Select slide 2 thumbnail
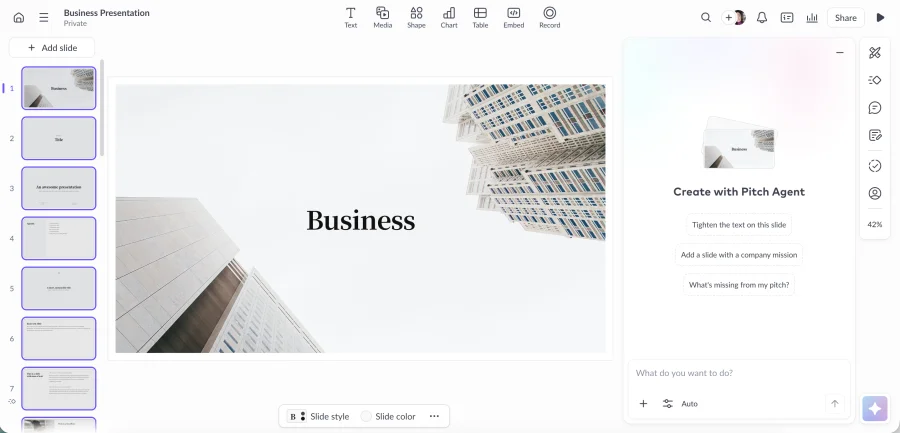 59,138
